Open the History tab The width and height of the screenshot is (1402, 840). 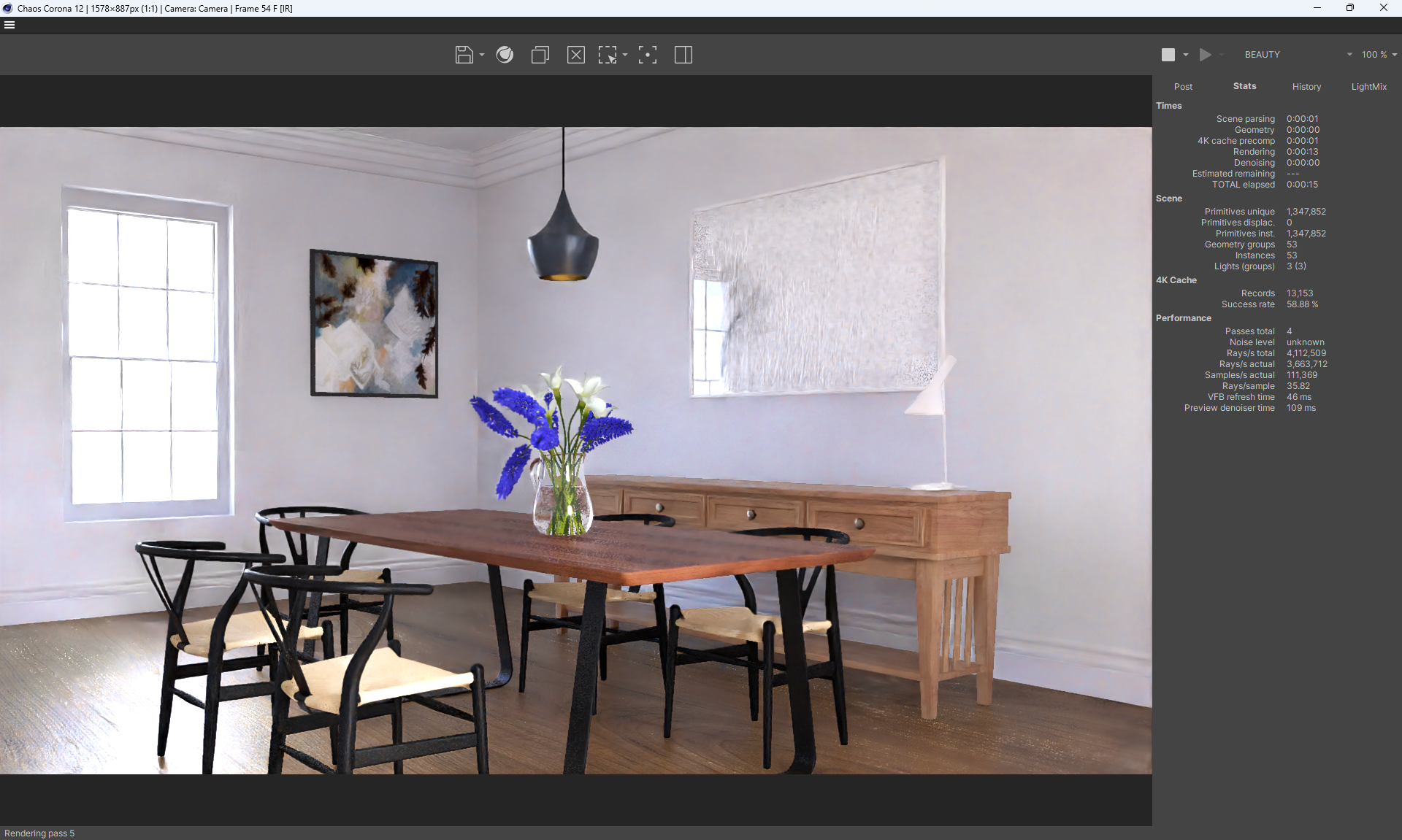coord(1306,87)
